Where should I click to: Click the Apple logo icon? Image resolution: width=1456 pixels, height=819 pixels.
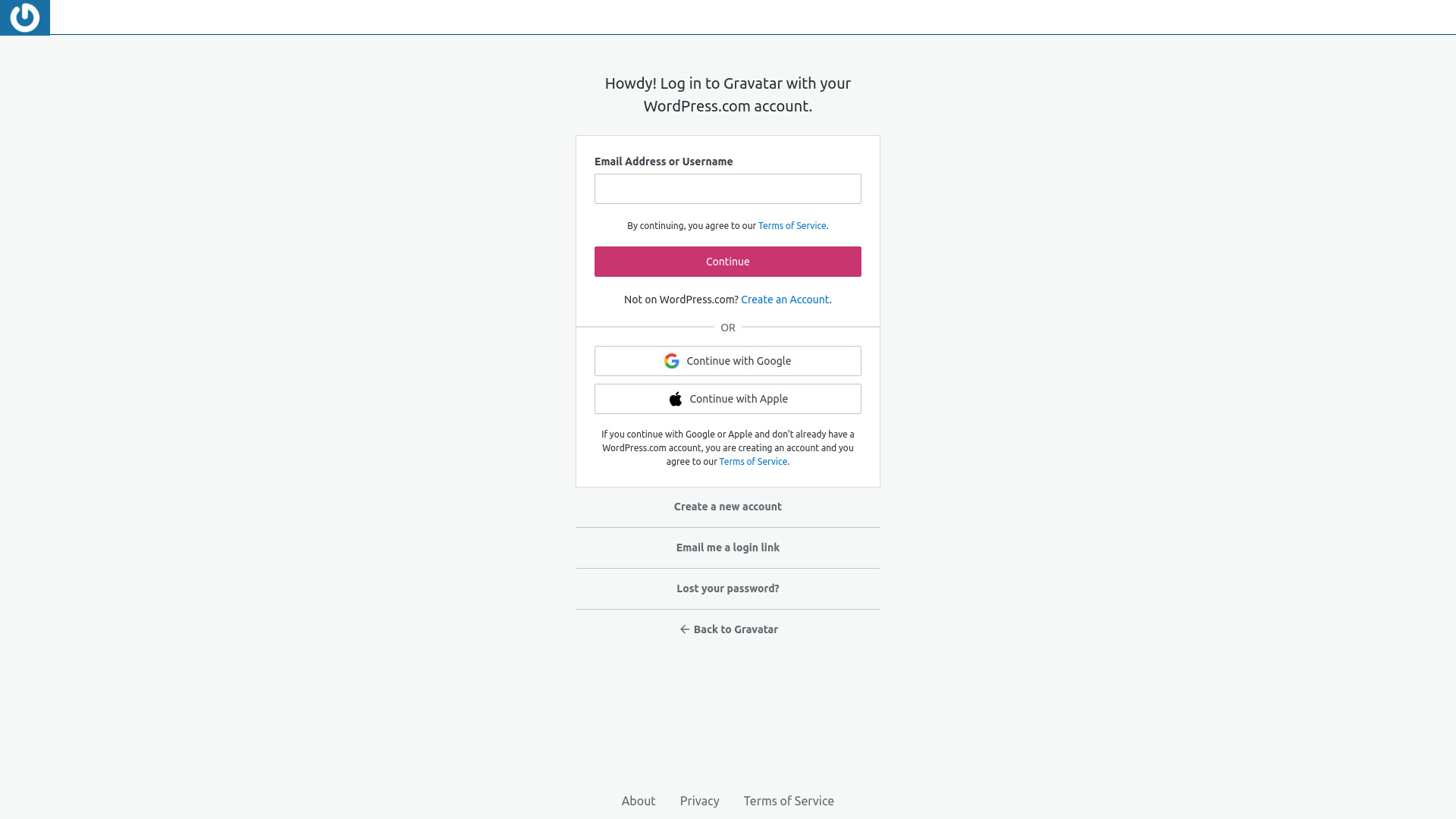[x=676, y=399]
